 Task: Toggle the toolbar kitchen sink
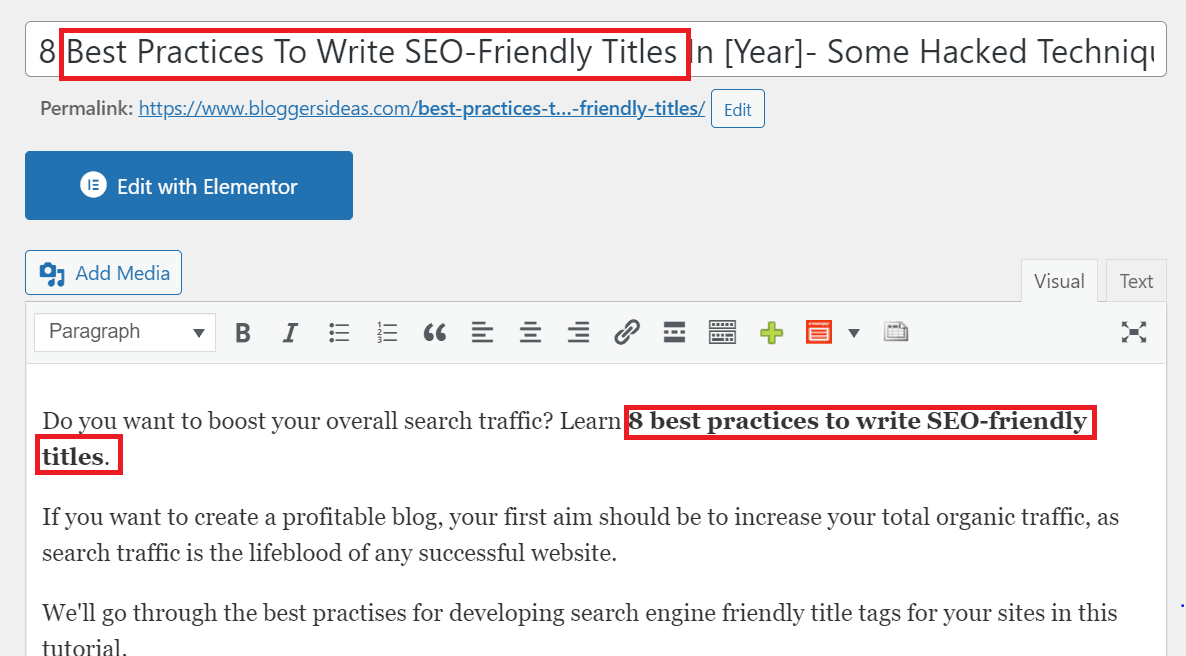722,333
